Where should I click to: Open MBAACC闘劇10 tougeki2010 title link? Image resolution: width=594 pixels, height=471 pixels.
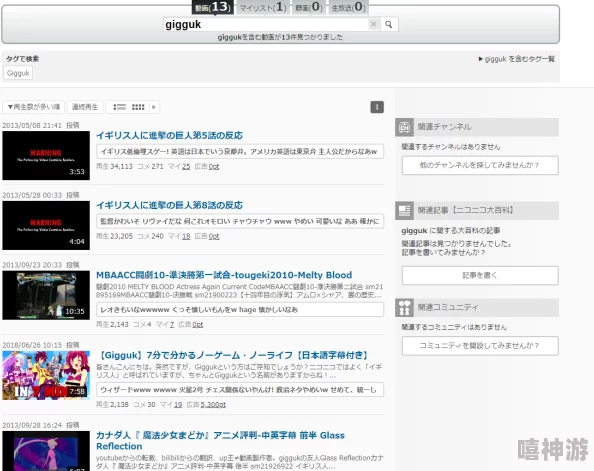click(x=224, y=275)
